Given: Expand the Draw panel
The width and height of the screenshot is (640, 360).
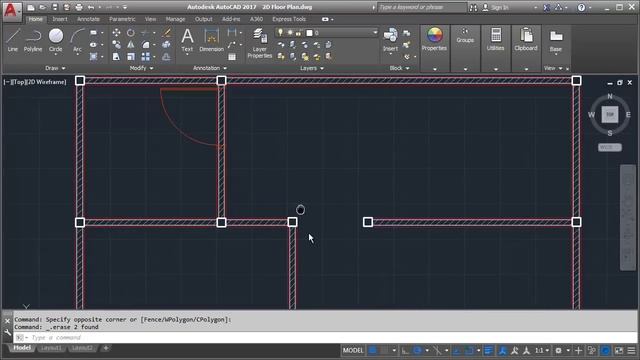Looking at the screenshot, I should tap(55, 68).
